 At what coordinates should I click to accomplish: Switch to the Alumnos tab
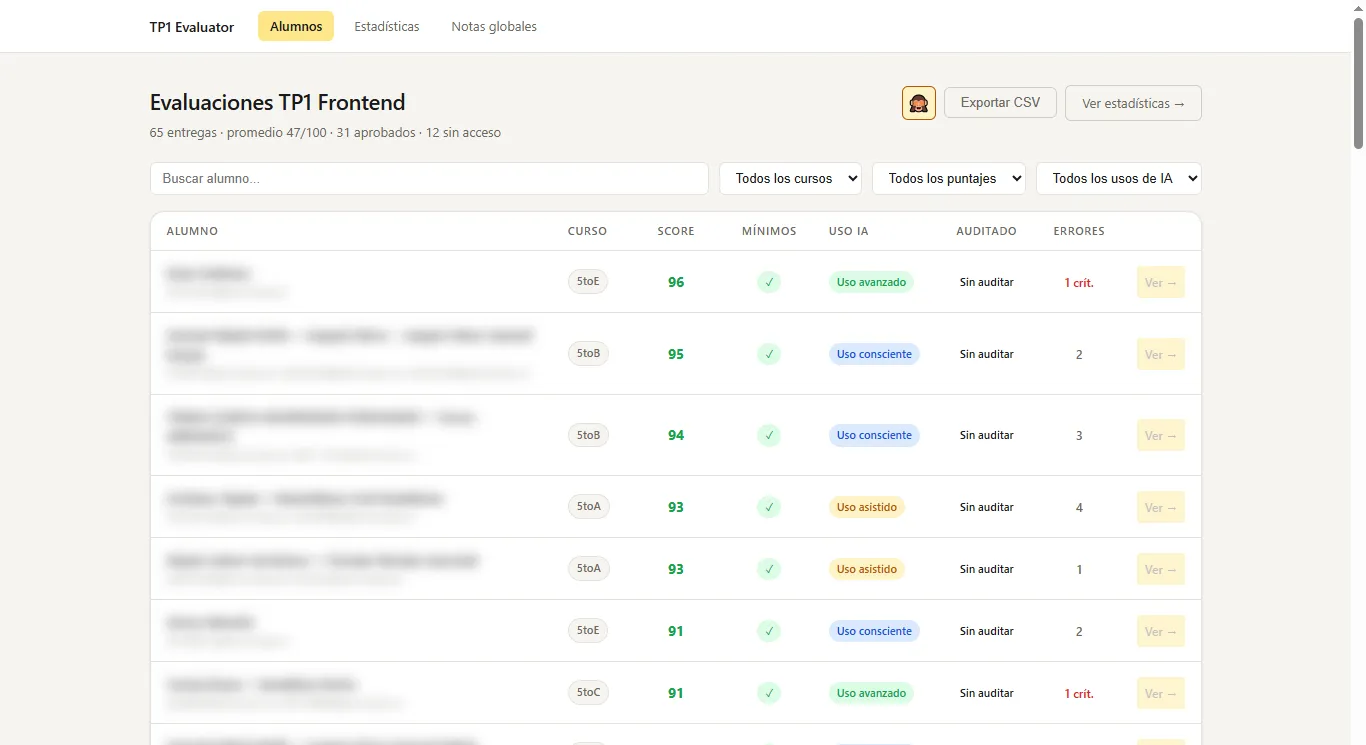coord(296,26)
